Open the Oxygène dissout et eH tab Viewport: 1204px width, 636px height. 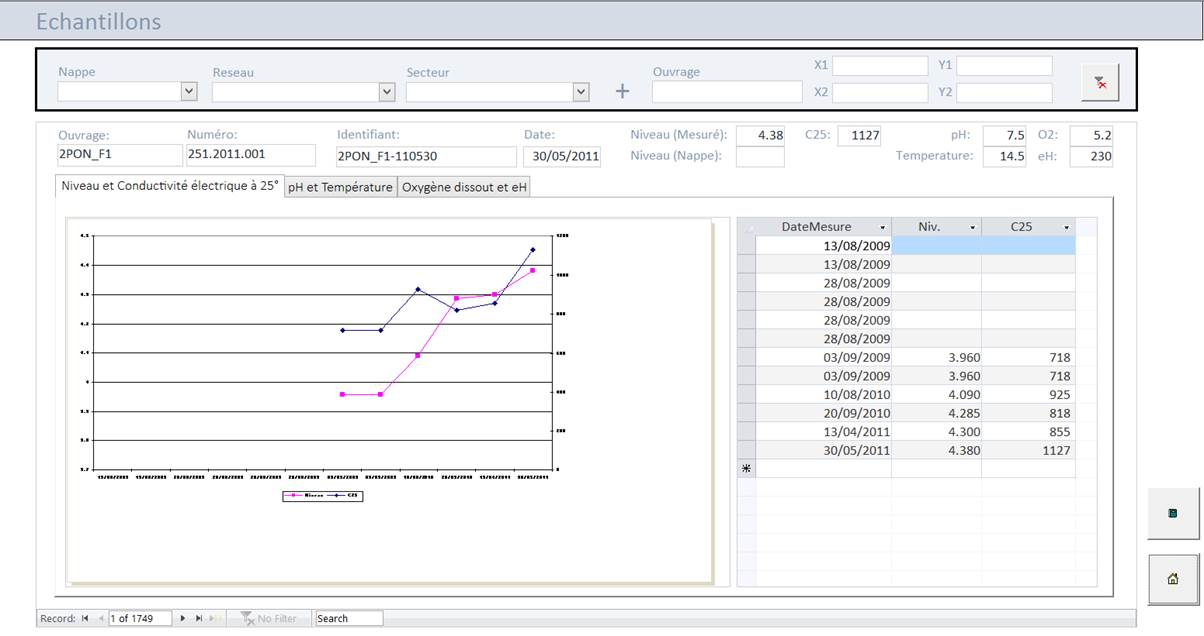(x=464, y=187)
